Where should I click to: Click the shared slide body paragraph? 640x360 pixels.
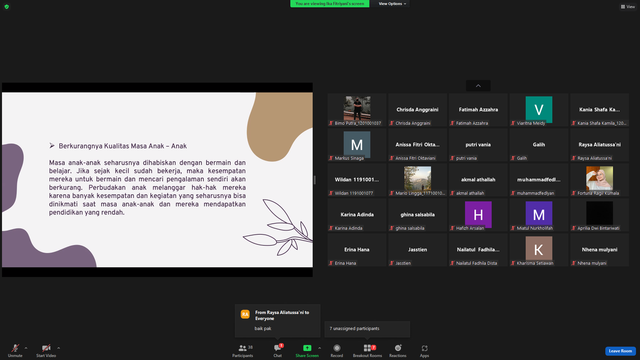pos(147,187)
